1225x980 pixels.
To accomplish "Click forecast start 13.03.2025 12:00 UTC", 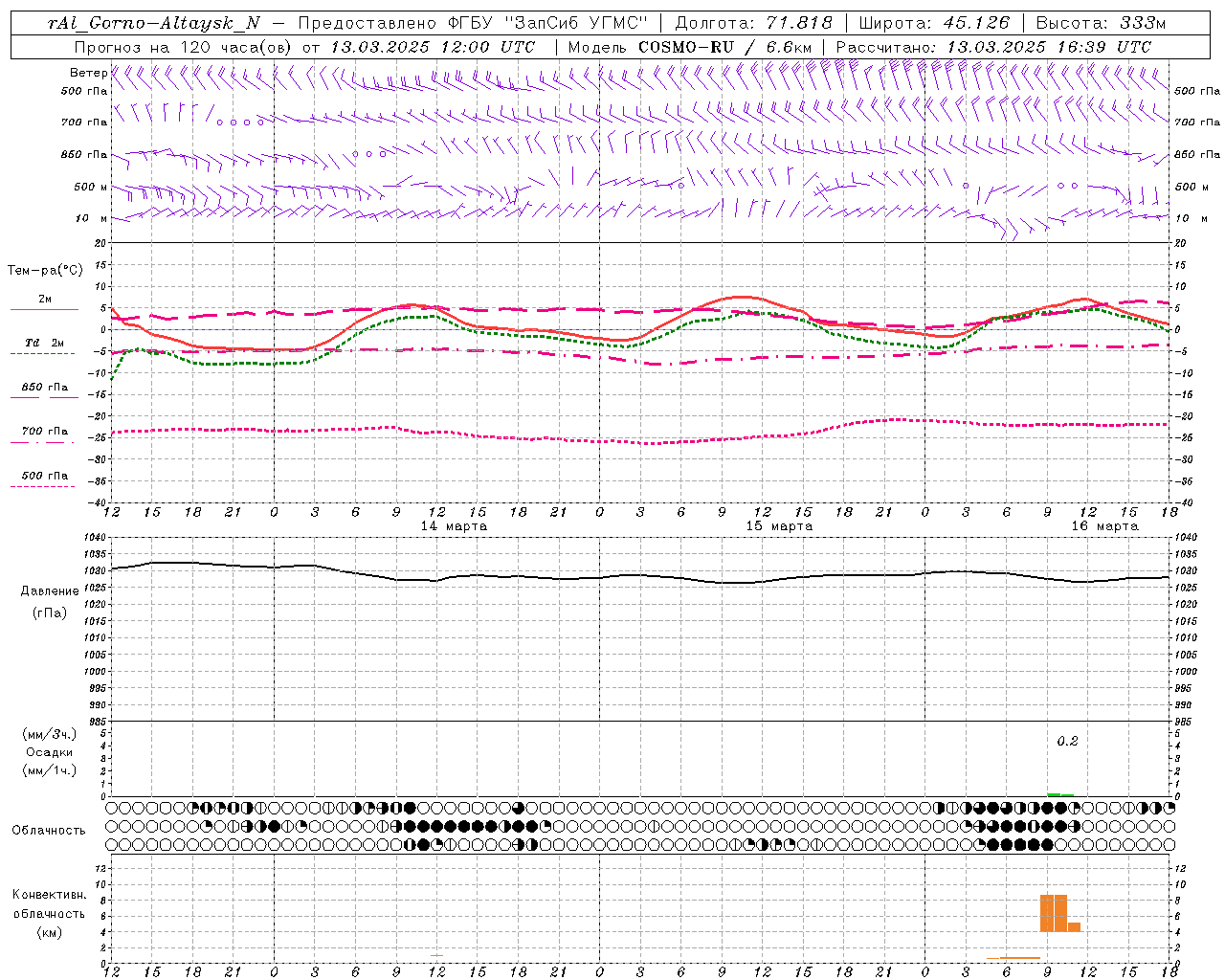I will (x=433, y=47).
